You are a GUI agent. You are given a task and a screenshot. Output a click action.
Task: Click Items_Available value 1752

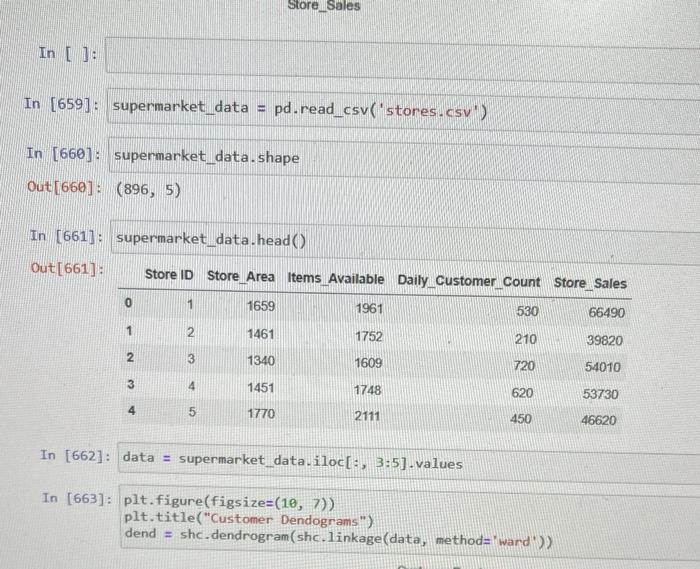point(369,336)
